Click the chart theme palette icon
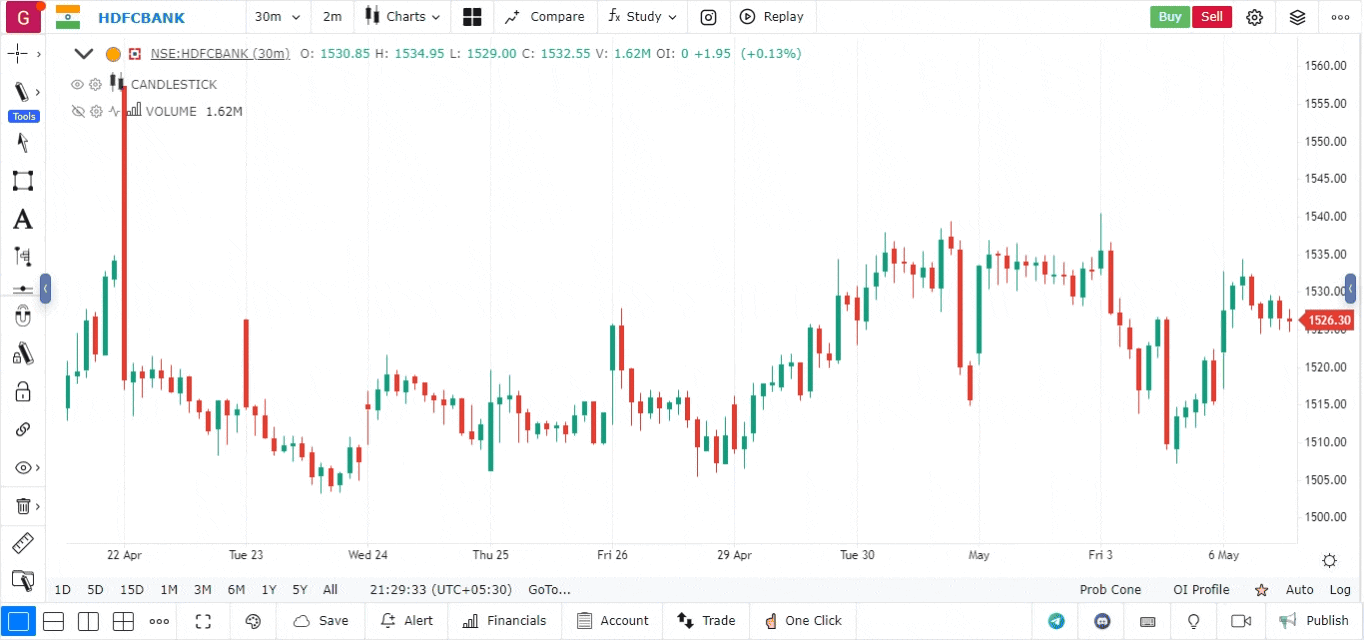 pyautogui.click(x=253, y=621)
